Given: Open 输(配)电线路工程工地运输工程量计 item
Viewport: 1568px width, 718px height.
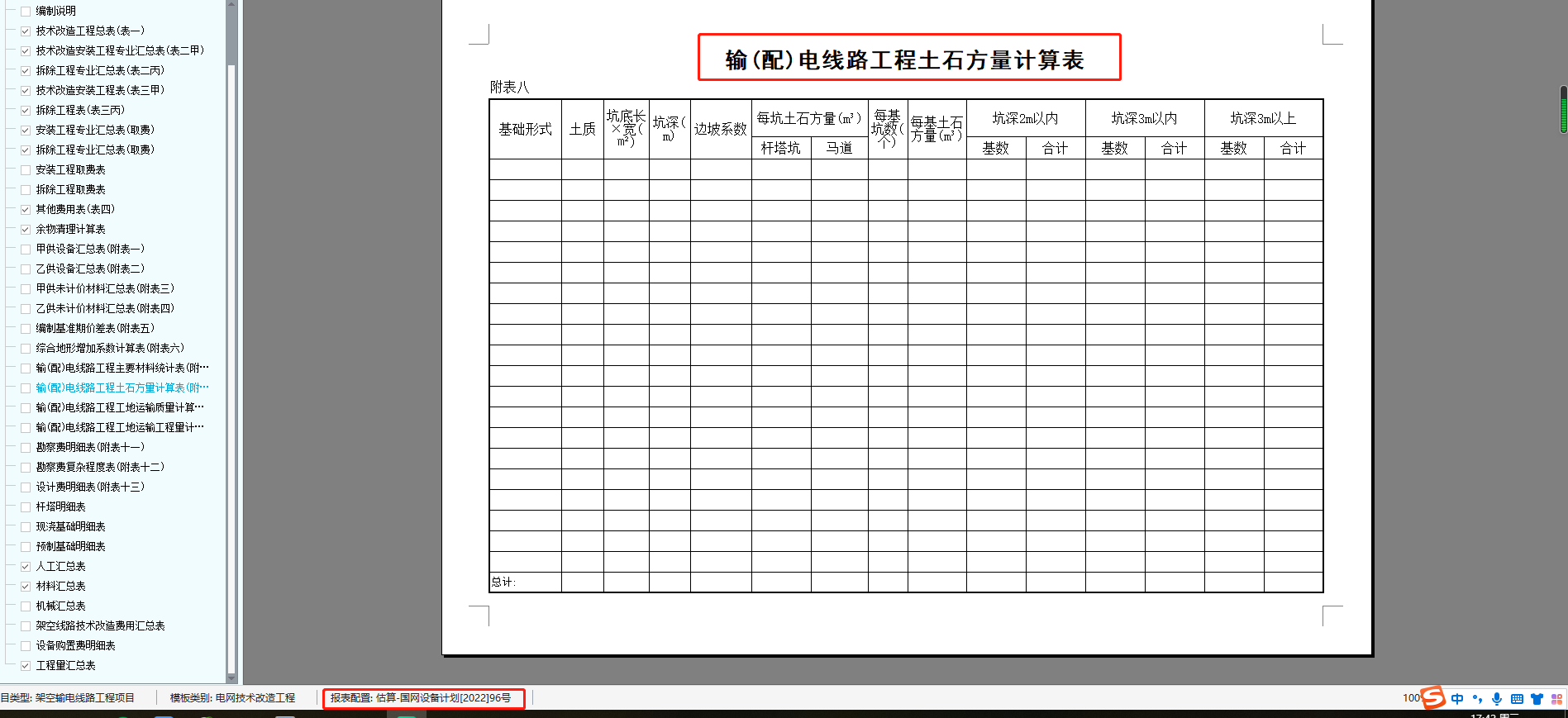Looking at the screenshot, I should coord(120,427).
